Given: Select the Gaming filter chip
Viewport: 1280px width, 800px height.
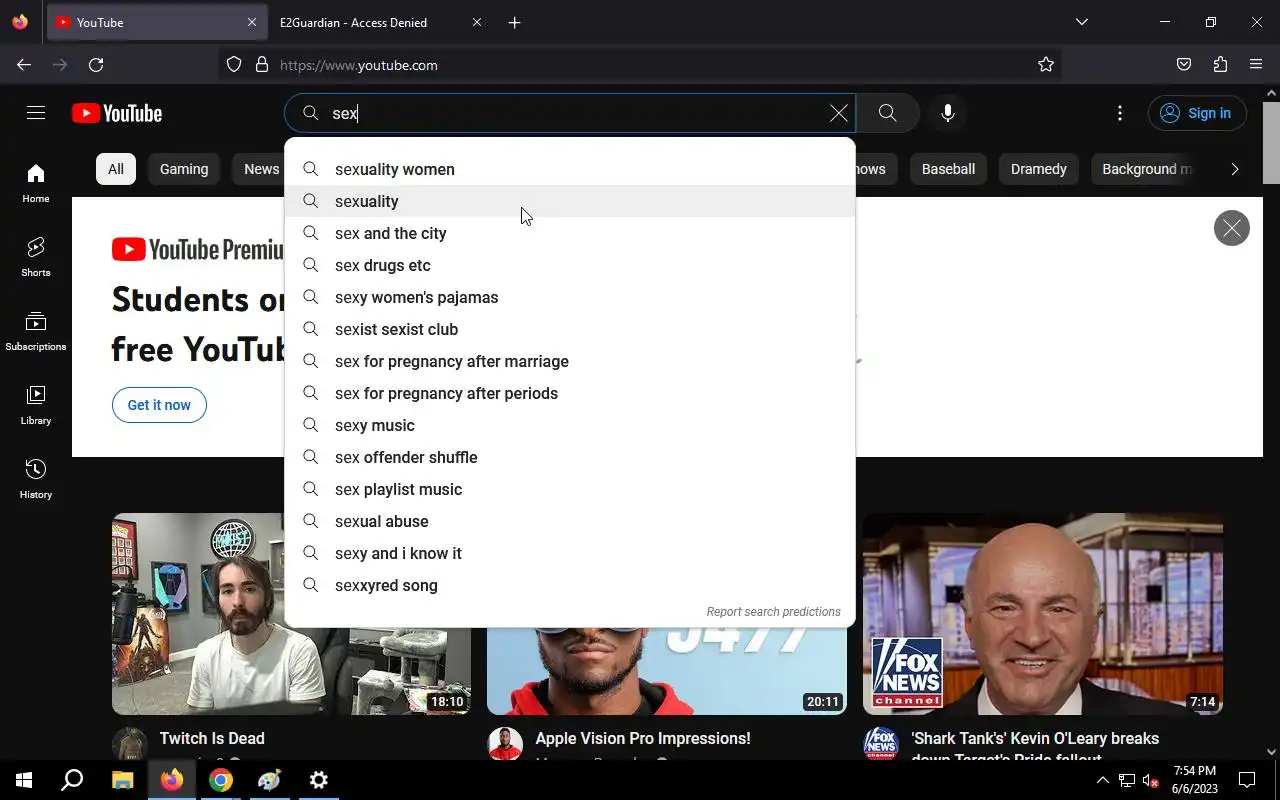Looking at the screenshot, I should 184,169.
